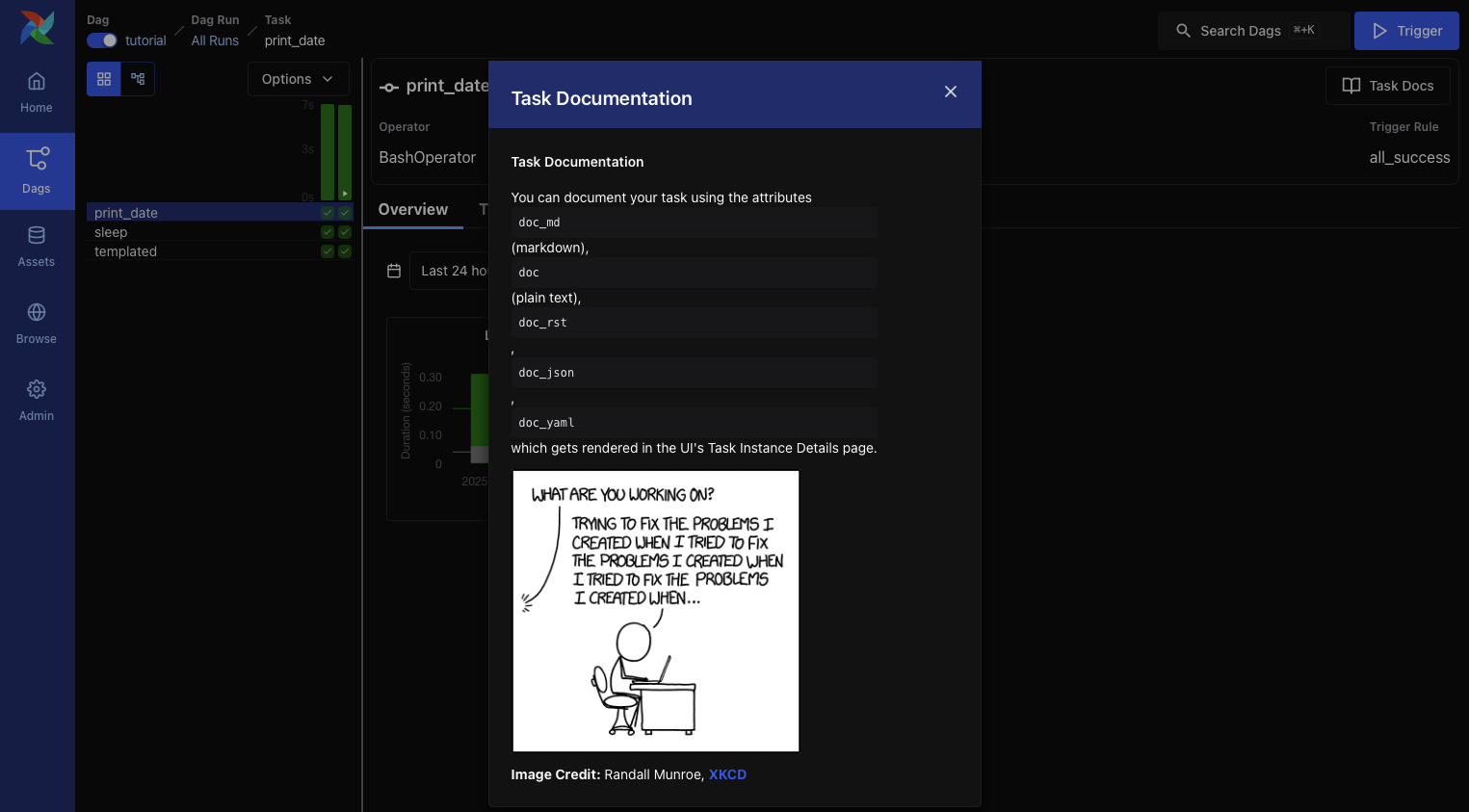The width and height of the screenshot is (1469, 812).
Task: Open the Options dropdown
Action: (298, 79)
